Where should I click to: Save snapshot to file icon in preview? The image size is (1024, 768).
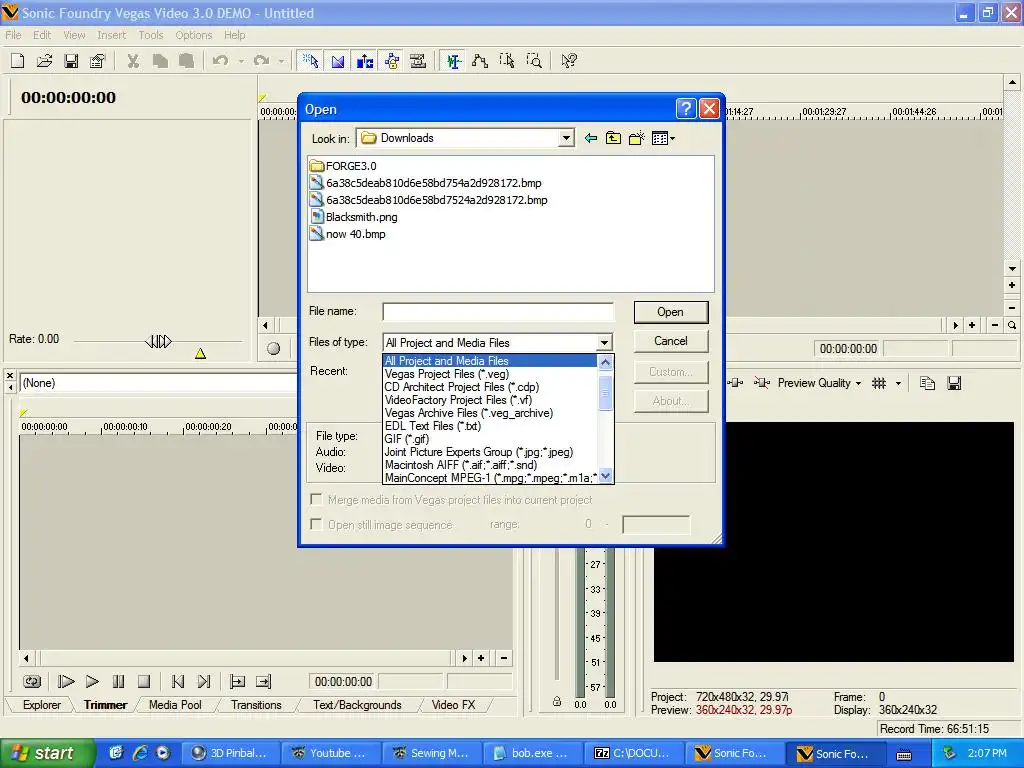[x=954, y=383]
